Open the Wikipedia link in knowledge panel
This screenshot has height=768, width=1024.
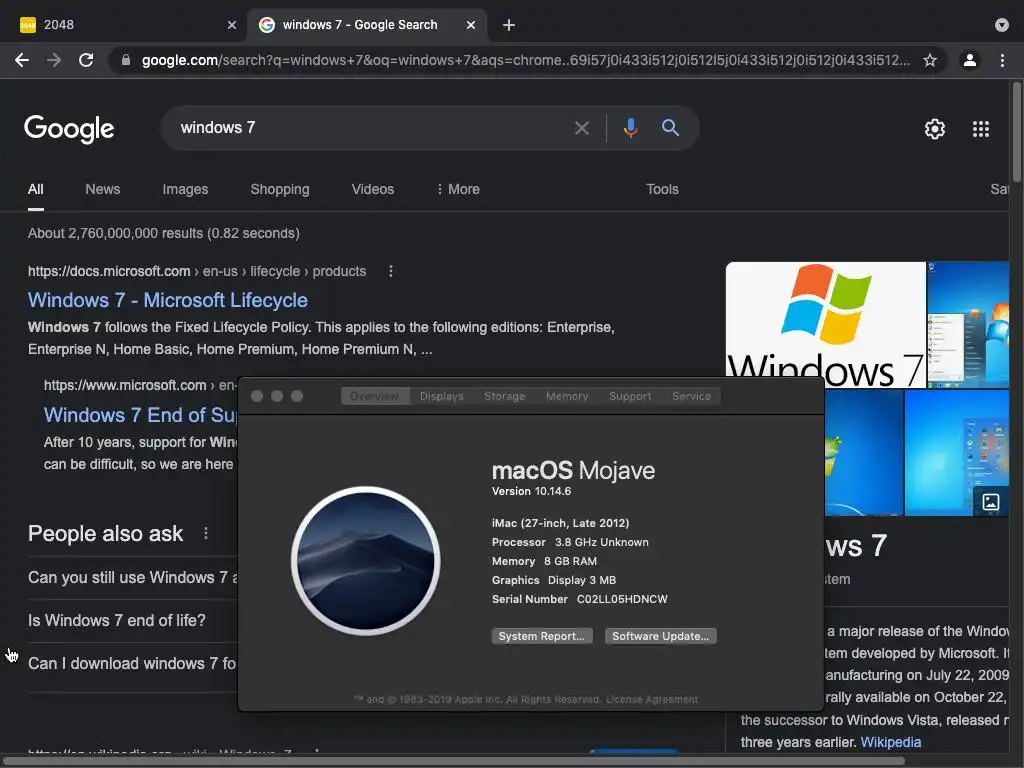(x=891, y=743)
